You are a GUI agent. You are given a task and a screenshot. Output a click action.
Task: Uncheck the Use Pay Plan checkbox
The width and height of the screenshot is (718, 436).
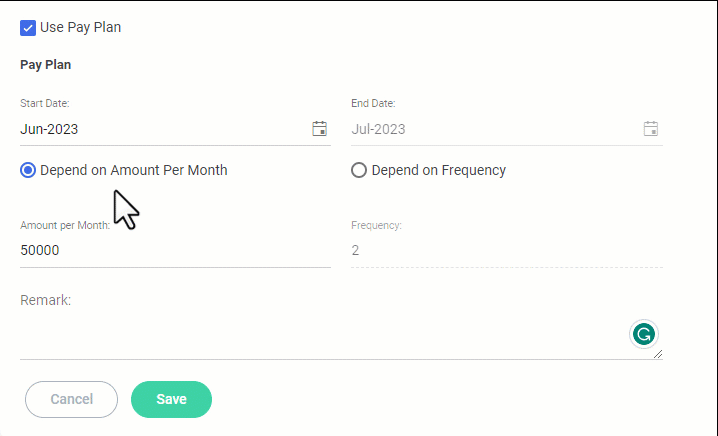click(28, 27)
